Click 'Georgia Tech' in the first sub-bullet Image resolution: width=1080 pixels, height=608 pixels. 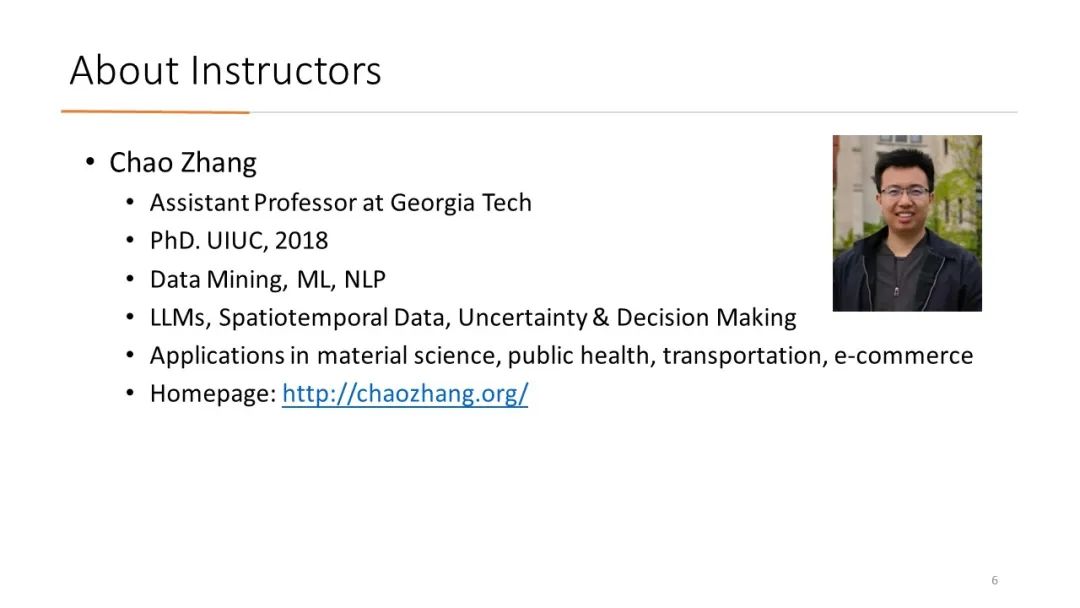click(x=461, y=202)
